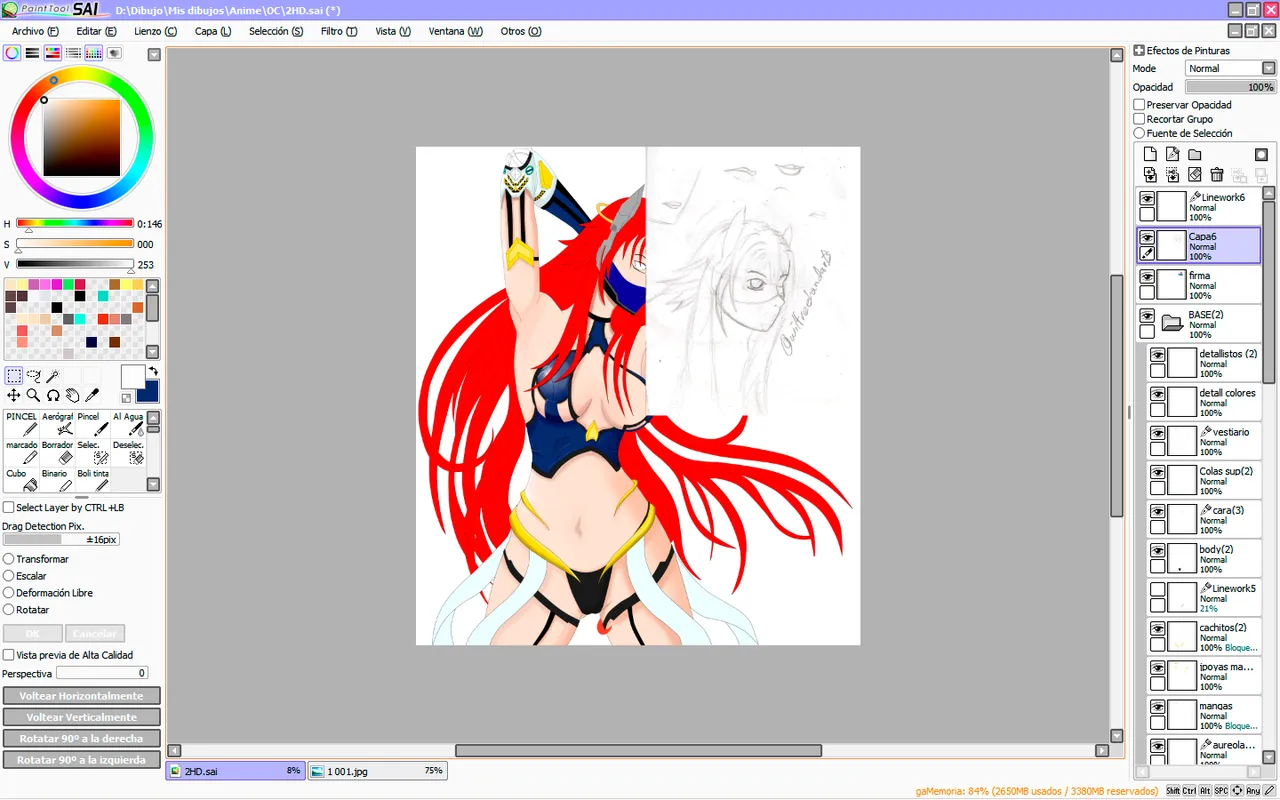
Task: Create a new layer folder icon
Action: tap(1195, 154)
